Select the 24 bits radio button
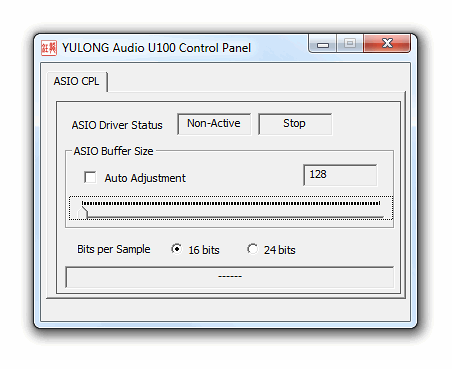The image size is (452, 369). pos(252,249)
